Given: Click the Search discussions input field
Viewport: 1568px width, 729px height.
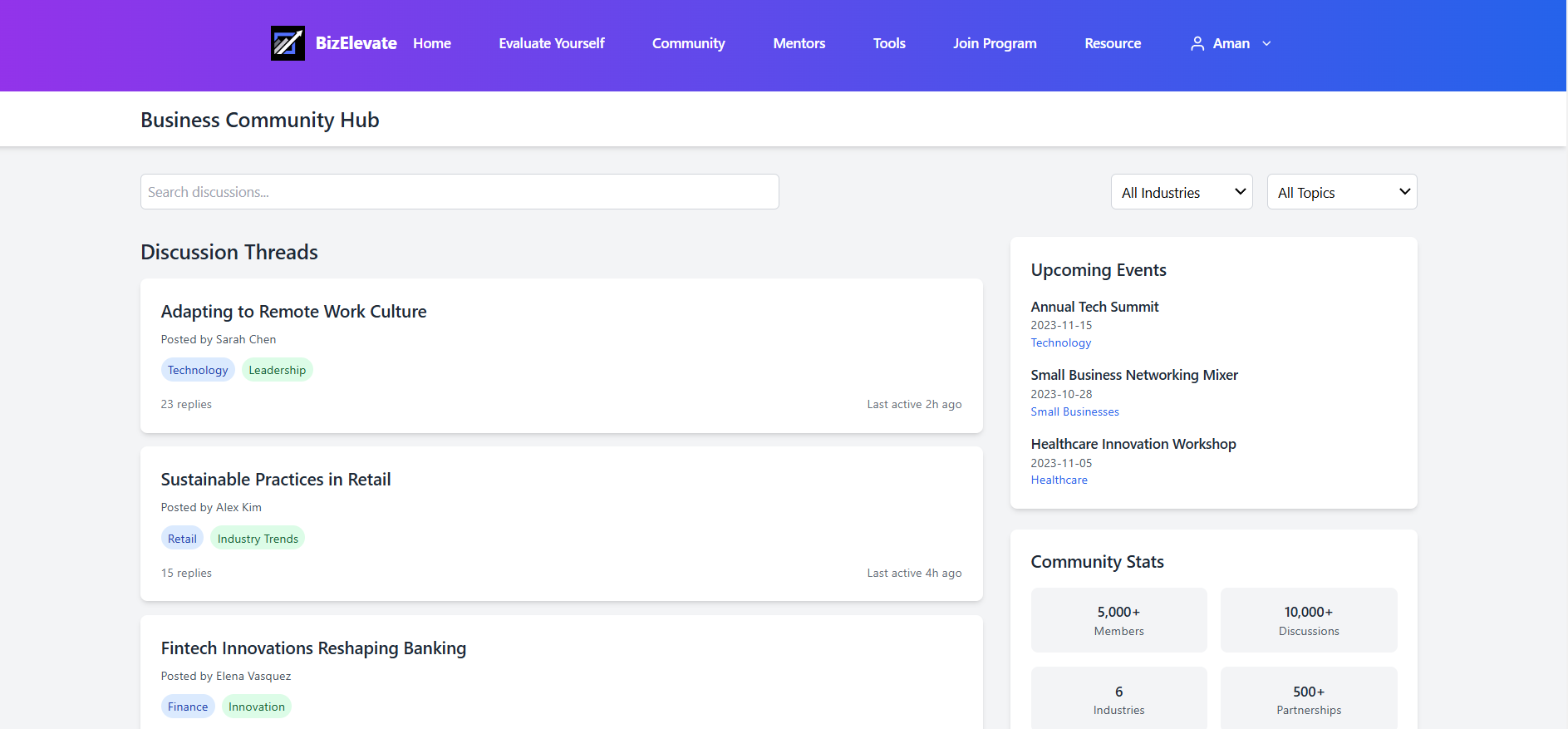Looking at the screenshot, I should [x=460, y=192].
